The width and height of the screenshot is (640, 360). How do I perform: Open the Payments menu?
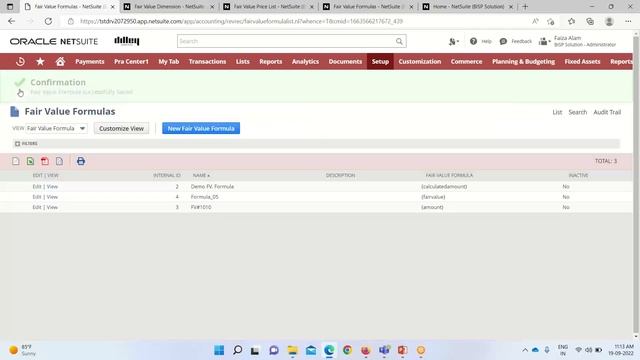click(x=90, y=62)
